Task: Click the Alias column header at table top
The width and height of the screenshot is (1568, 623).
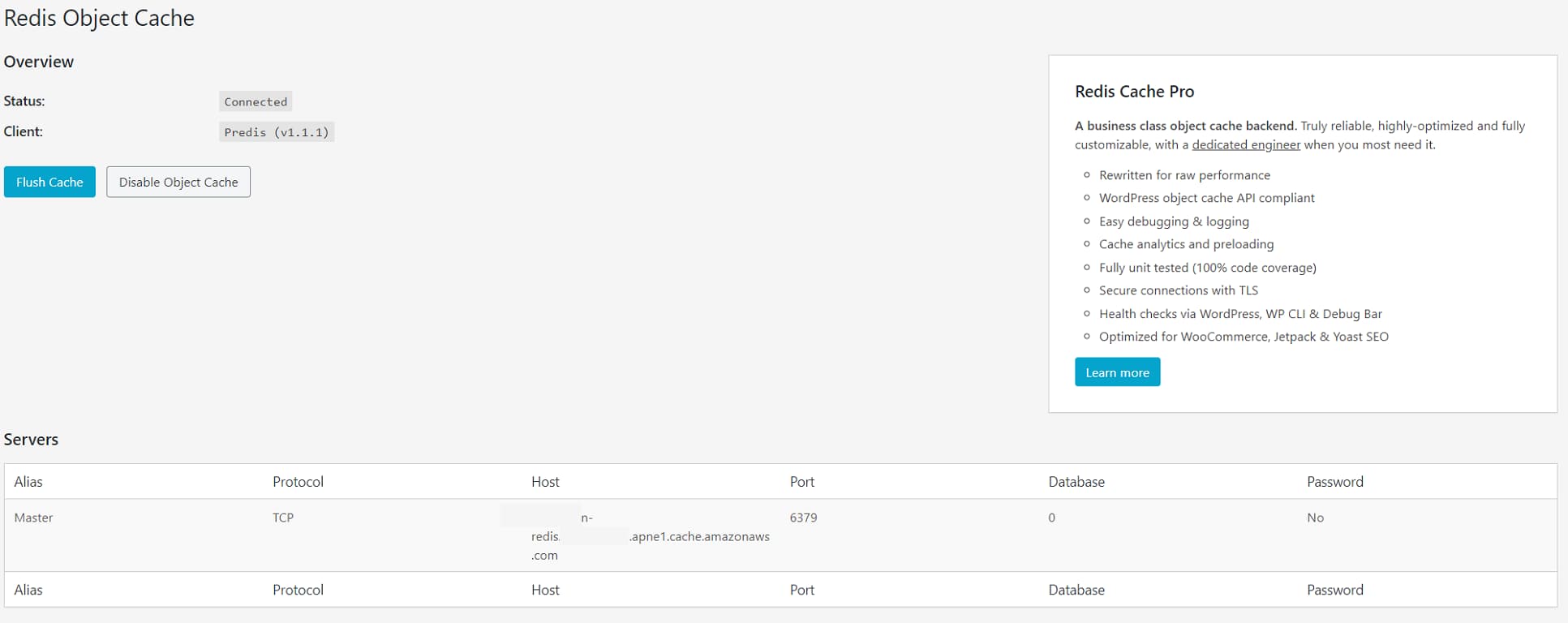Action: tap(28, 482)
